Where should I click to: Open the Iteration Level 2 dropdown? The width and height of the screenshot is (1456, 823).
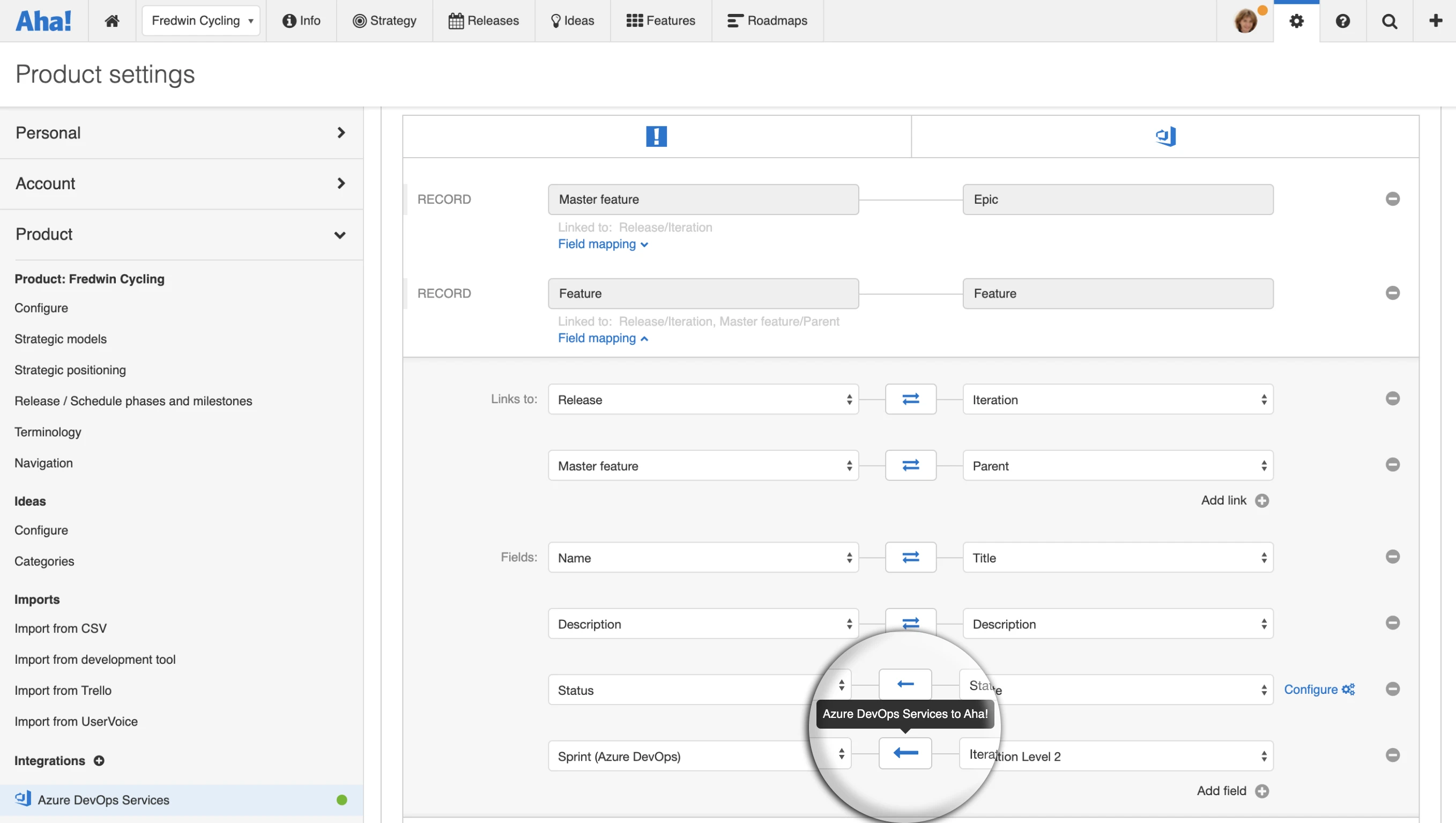1117,756
